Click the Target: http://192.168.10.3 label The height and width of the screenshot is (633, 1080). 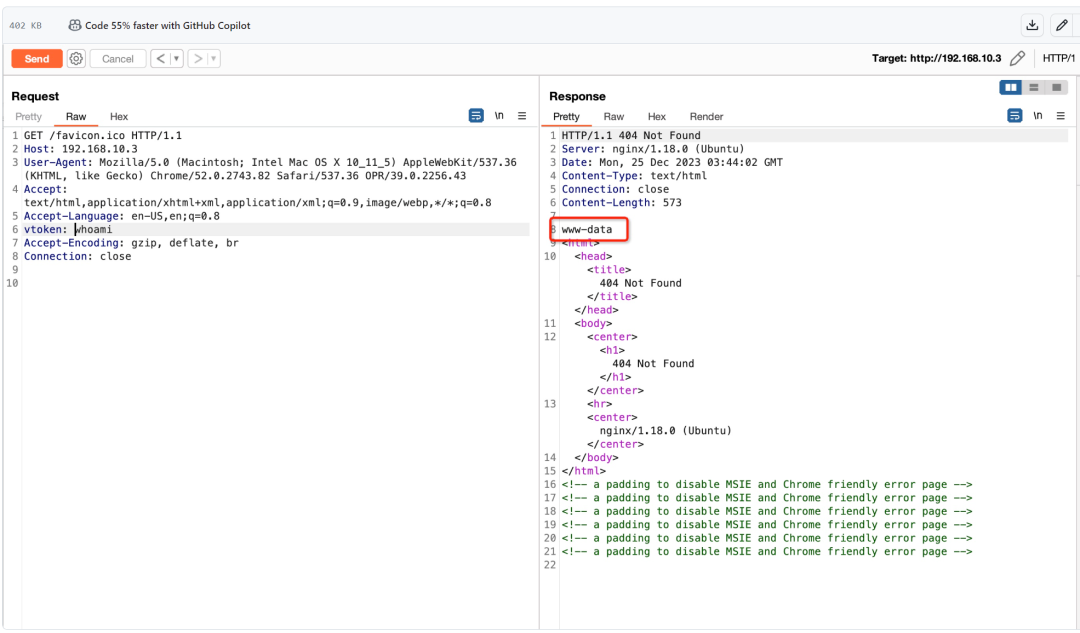(936, 59)
